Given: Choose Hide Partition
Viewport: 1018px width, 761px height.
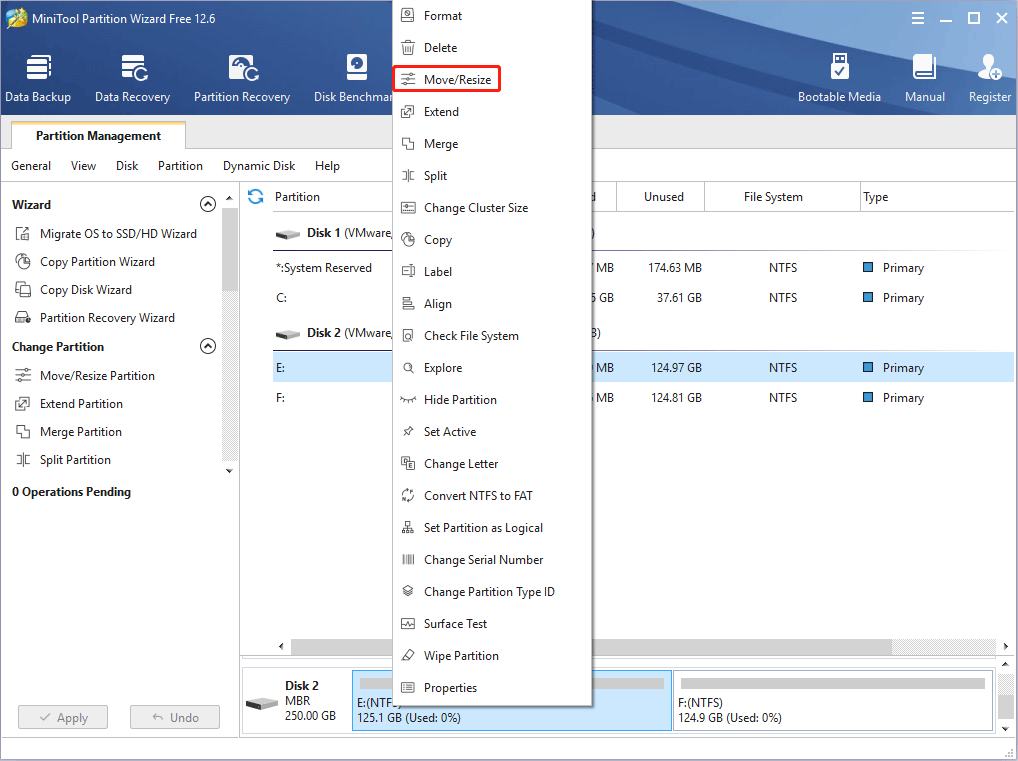Looking at the screenshot, I should pyautogui.click(x=492, y=399).
